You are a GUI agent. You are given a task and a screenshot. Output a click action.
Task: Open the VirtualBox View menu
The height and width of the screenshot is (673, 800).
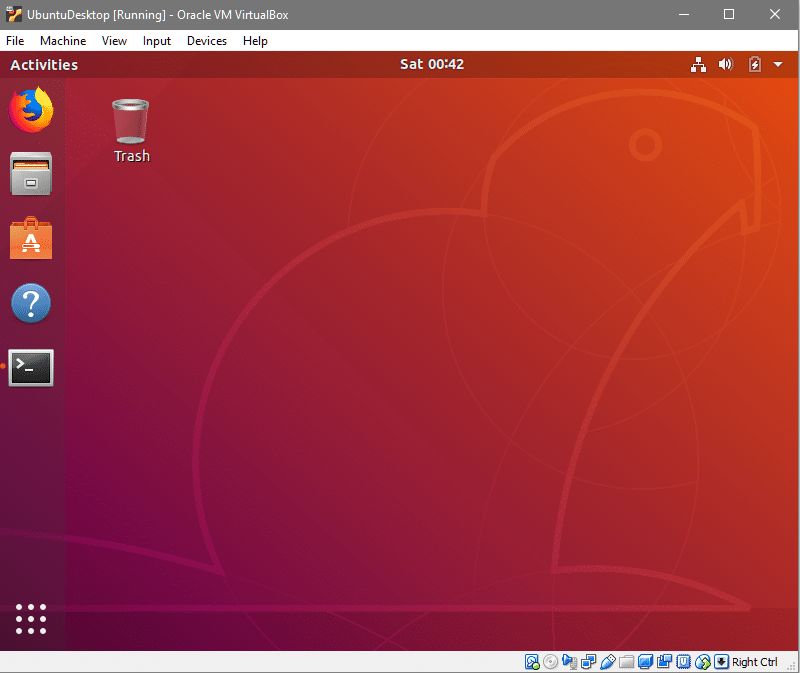pyautogui.click(x=114, y=41)
